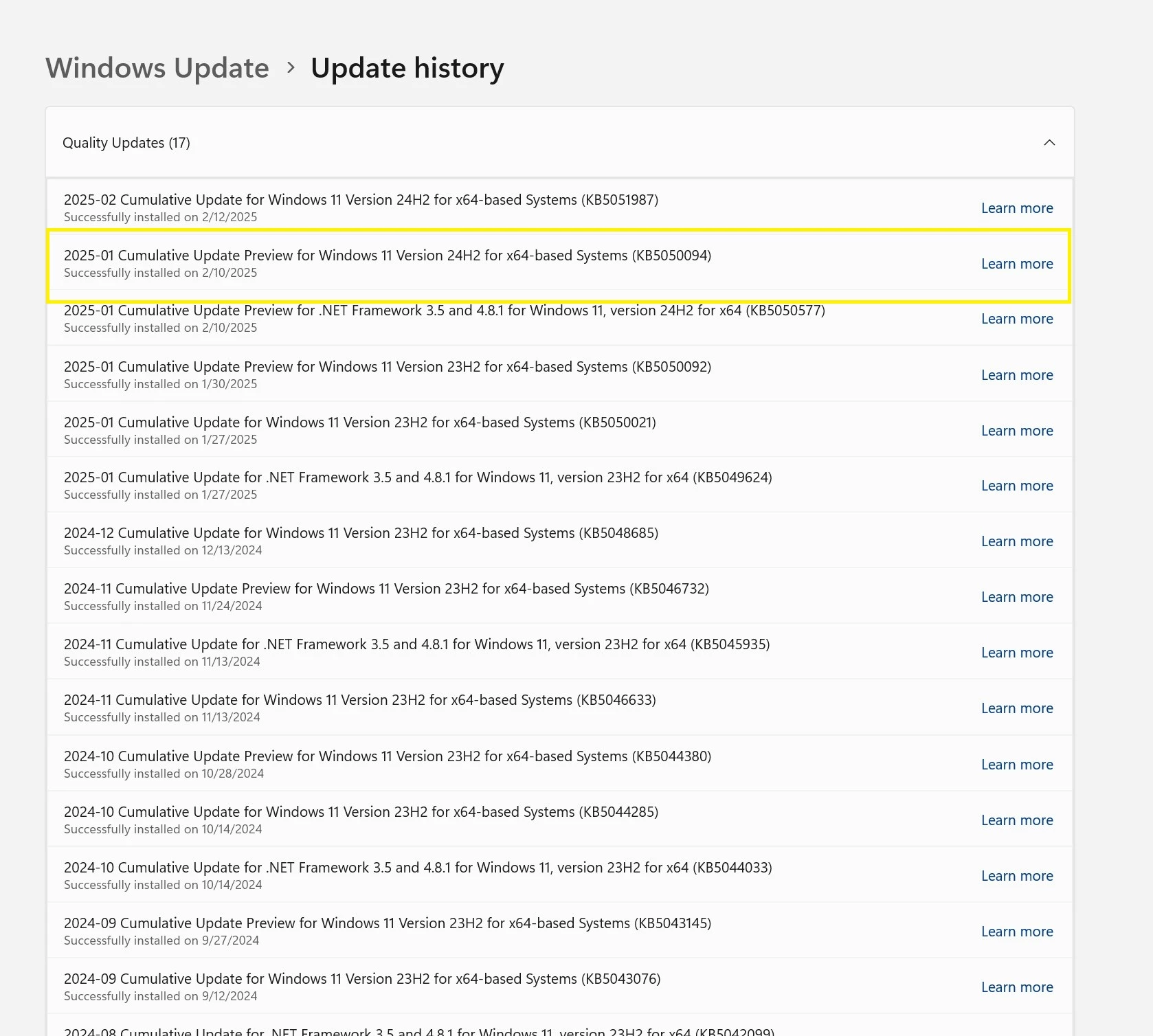
Task: Open Learn more for KB5043076
Action: point(1017,987)
